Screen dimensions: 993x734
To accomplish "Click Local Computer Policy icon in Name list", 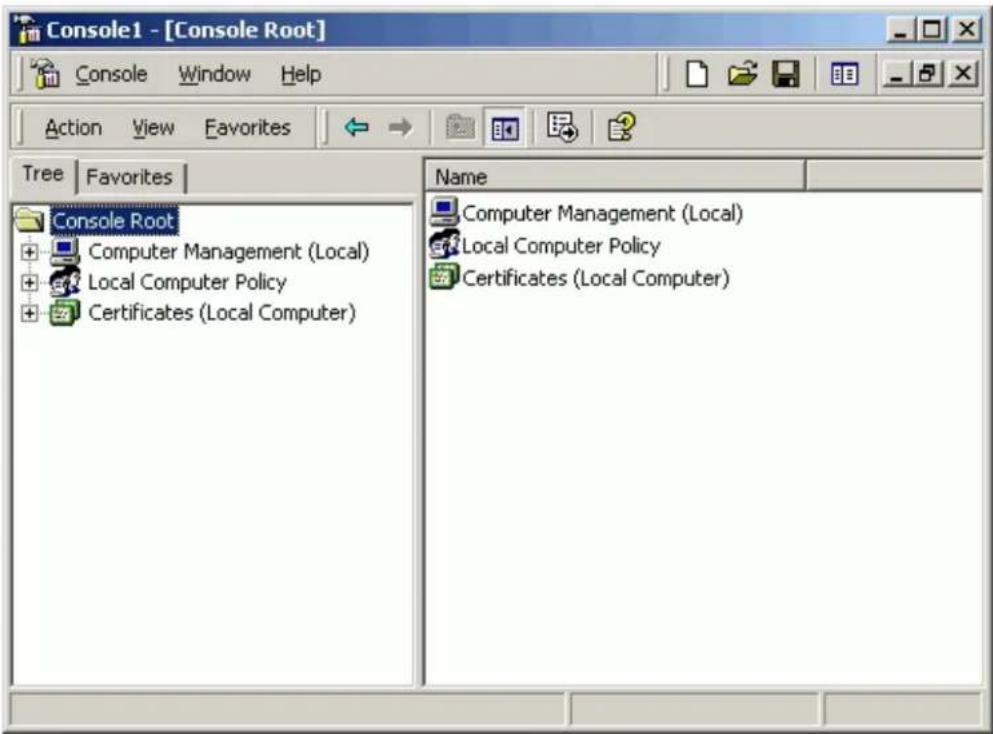I will [445, 245].
